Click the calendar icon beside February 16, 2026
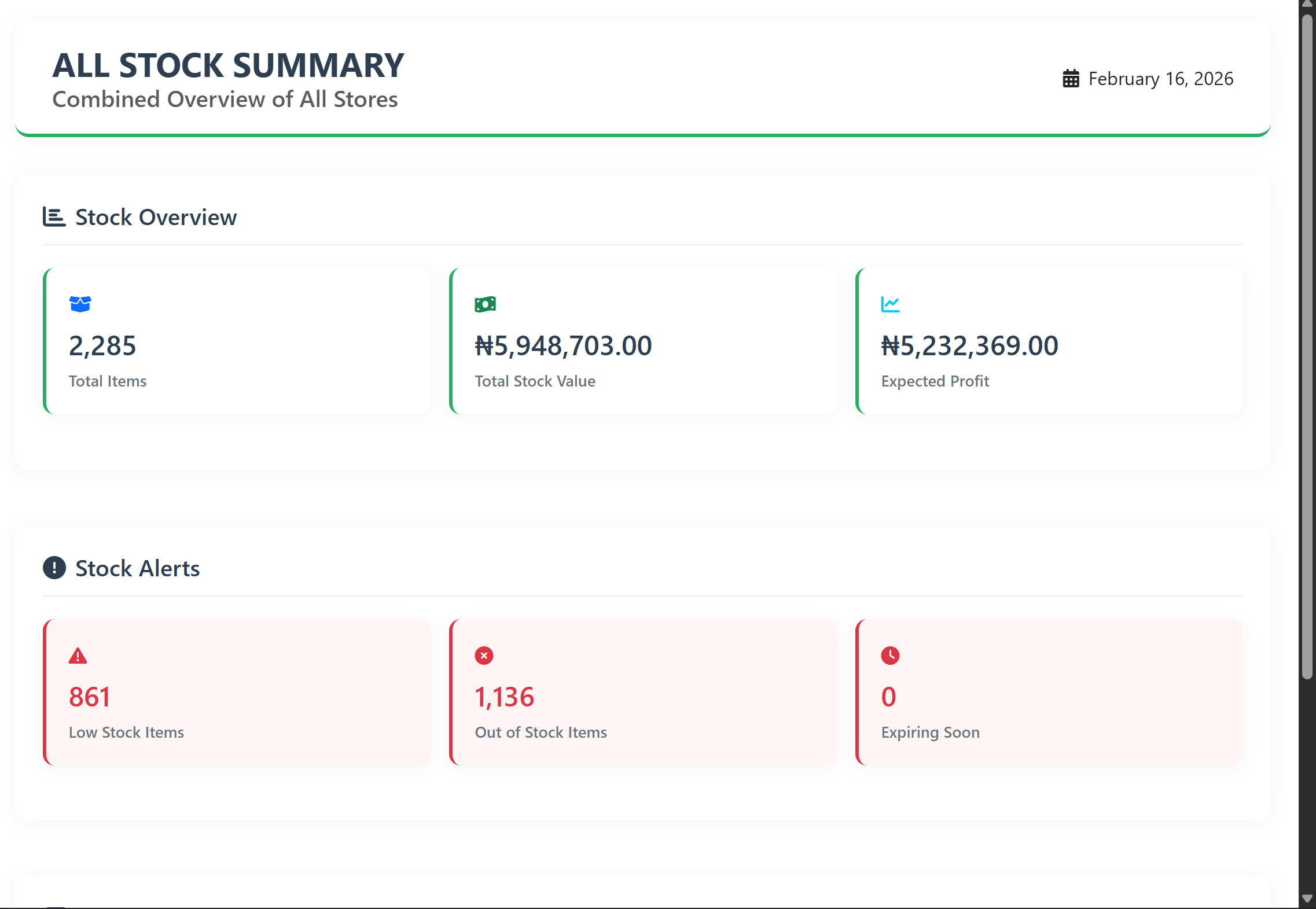Image resolution: width=1316 pixels, height=909 pixels. click(1071, 78)
